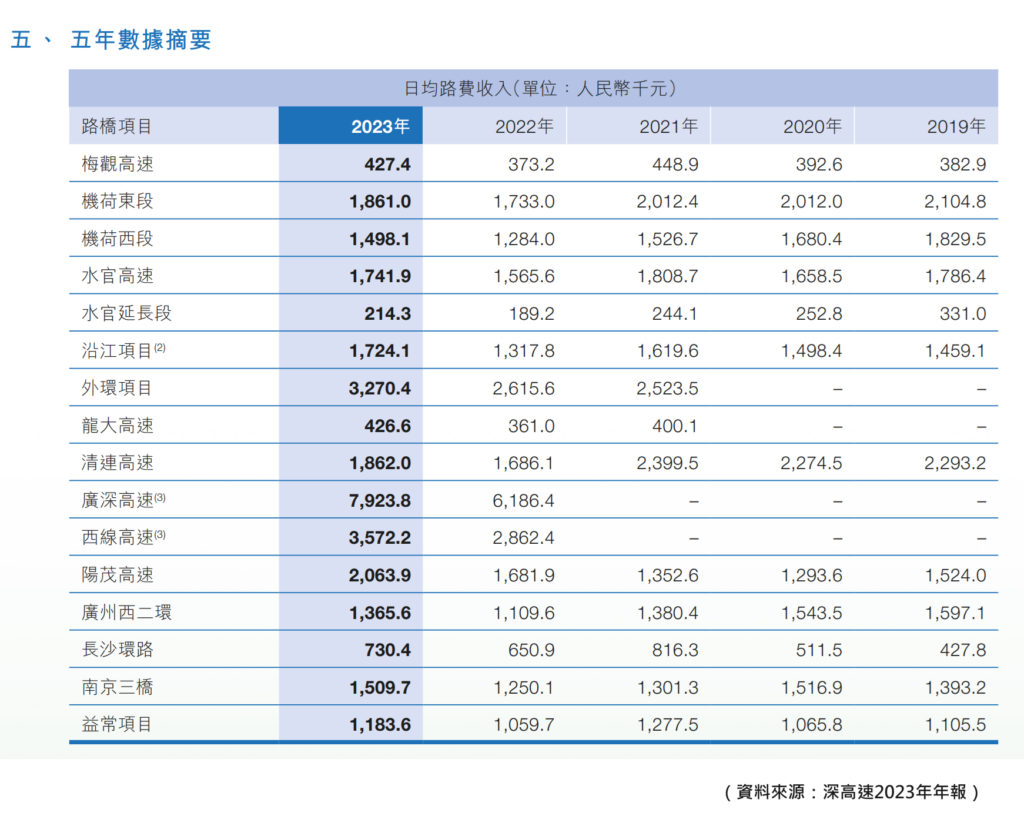The height and width of the screenshot is (833, 1024).
Task: Click the 五年數據摘要 section heading
Action: pos(140,40)
